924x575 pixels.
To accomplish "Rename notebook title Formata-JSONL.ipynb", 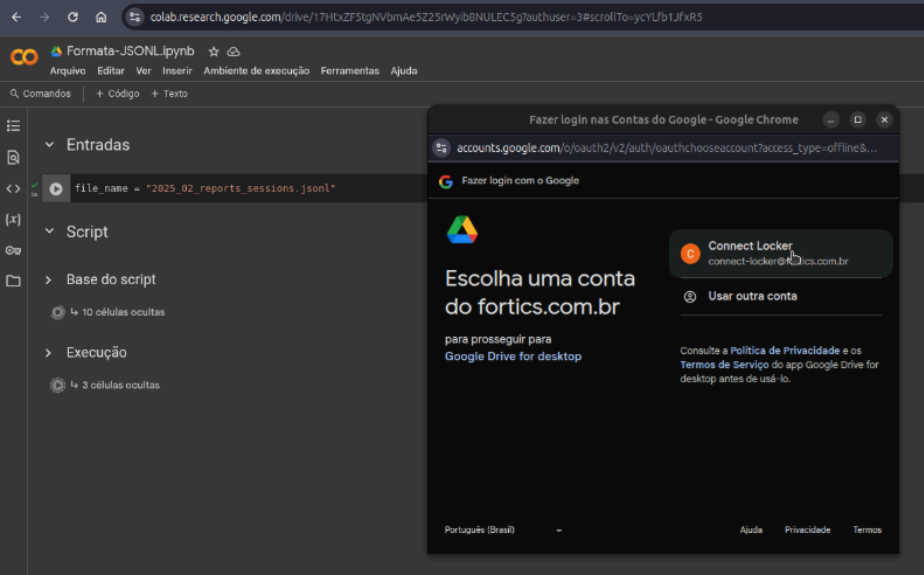I will coord(130,51).
